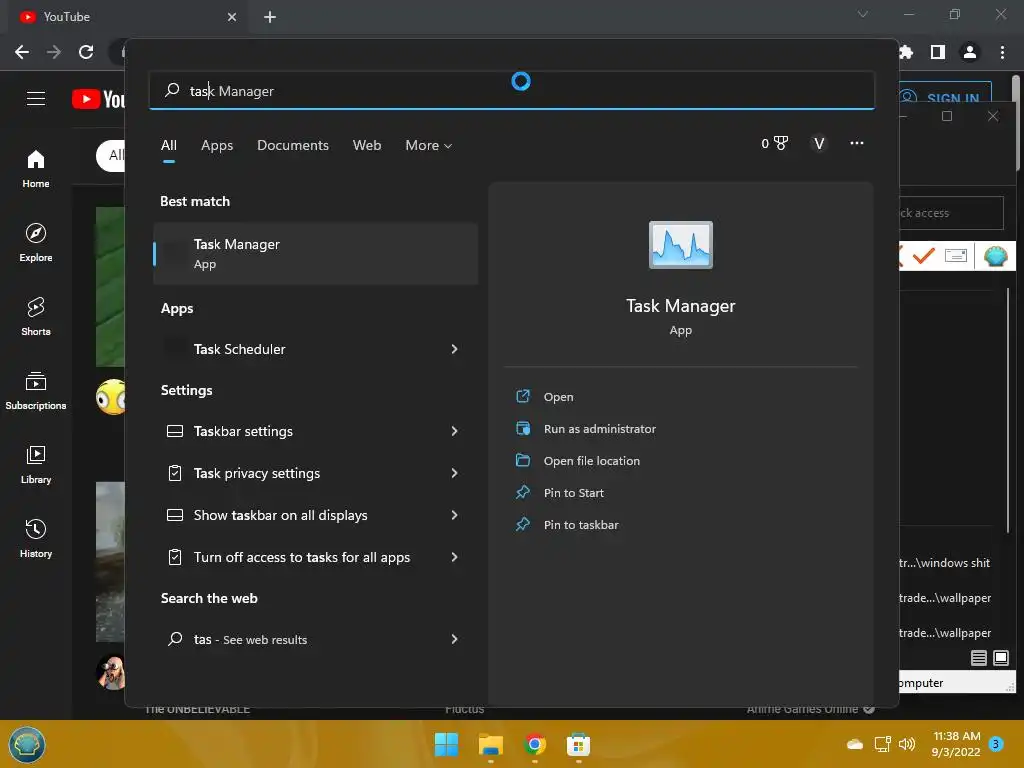Expand Task privacy settings chevron
Screen dimensions: 1024x768
click(455, 473)
